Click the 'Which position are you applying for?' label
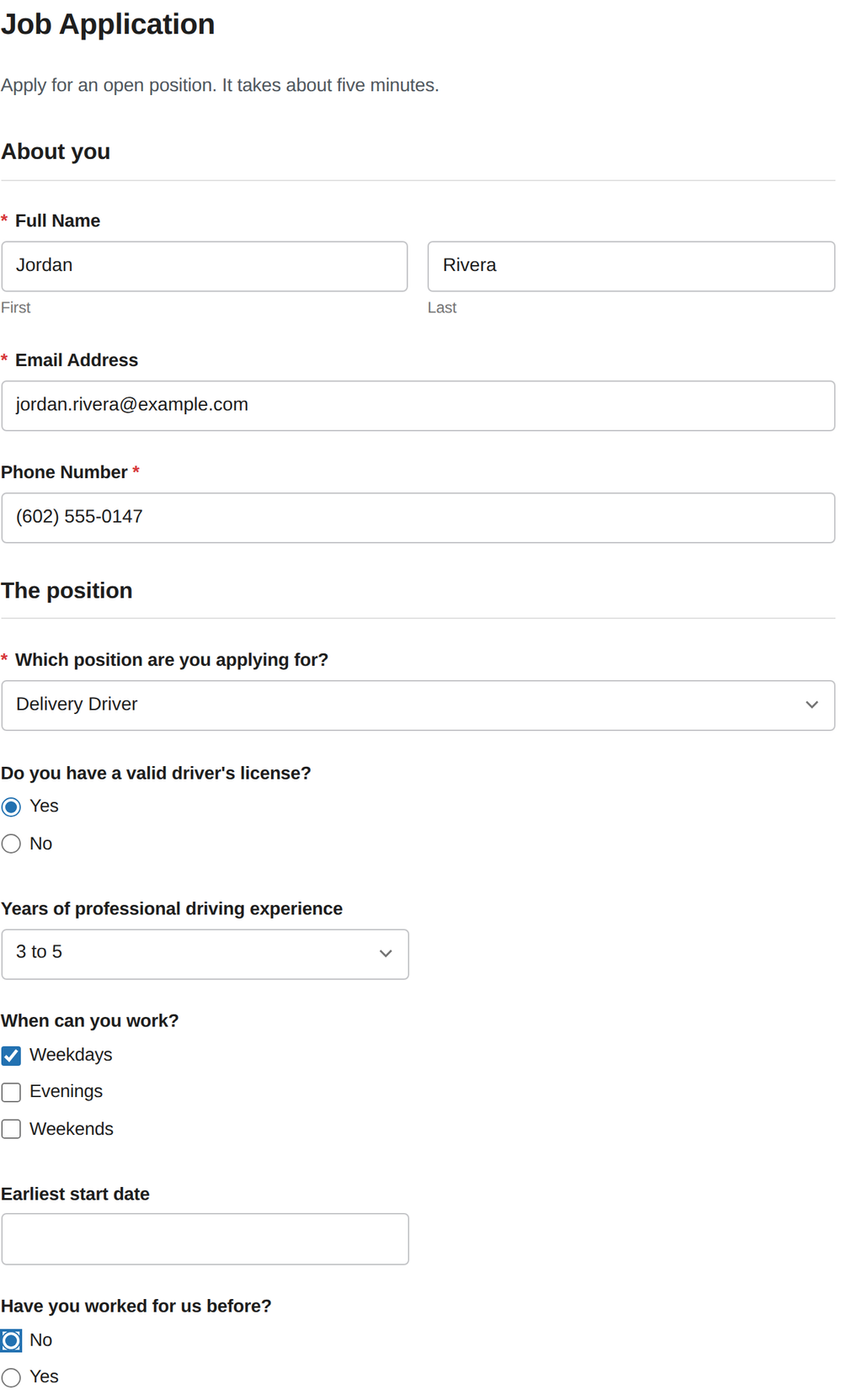842x1400 pixels. click(x=172, y=659)
